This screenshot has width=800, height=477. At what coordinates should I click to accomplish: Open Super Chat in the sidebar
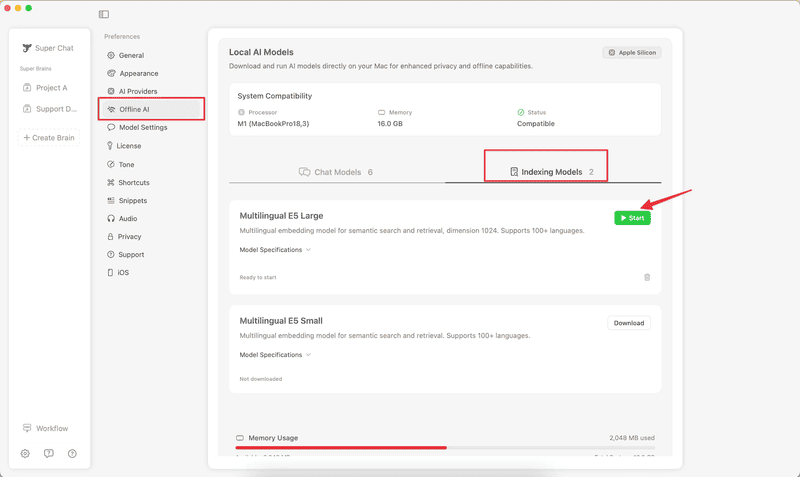tap(48, 48)
